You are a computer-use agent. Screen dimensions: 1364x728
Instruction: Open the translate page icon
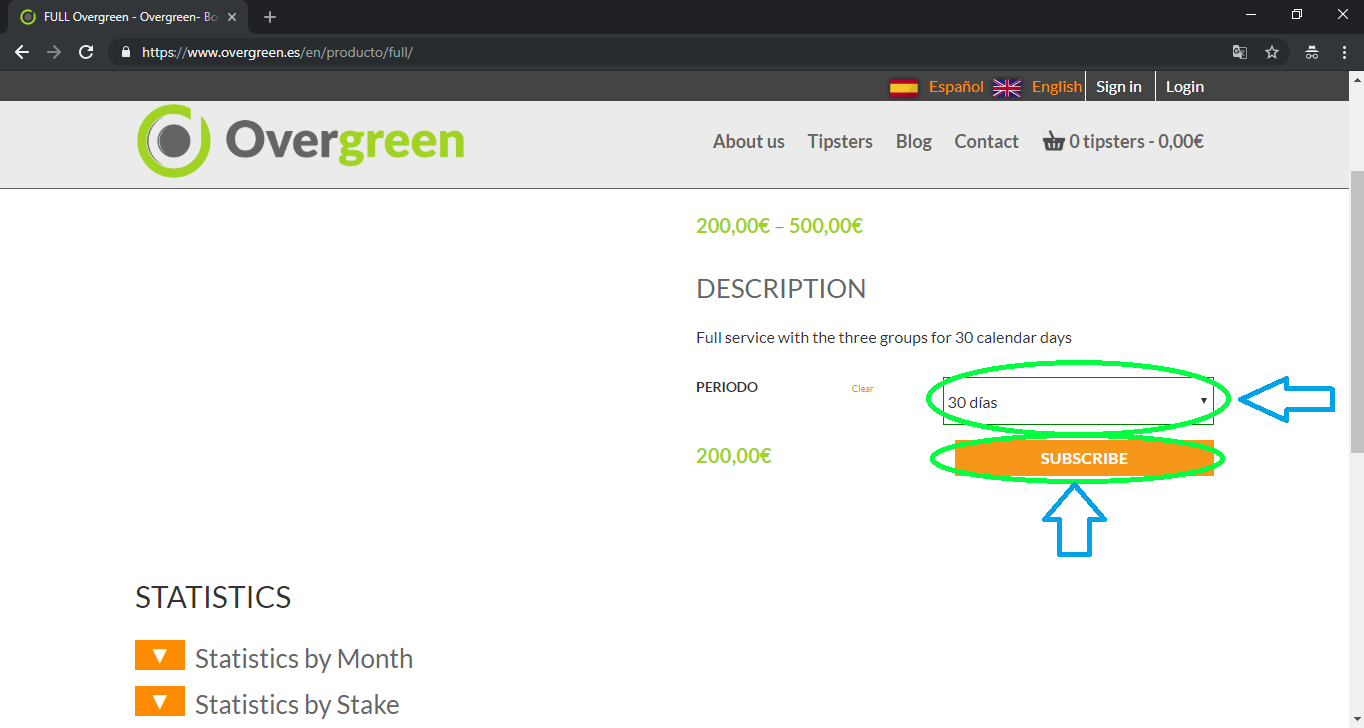1240,52
